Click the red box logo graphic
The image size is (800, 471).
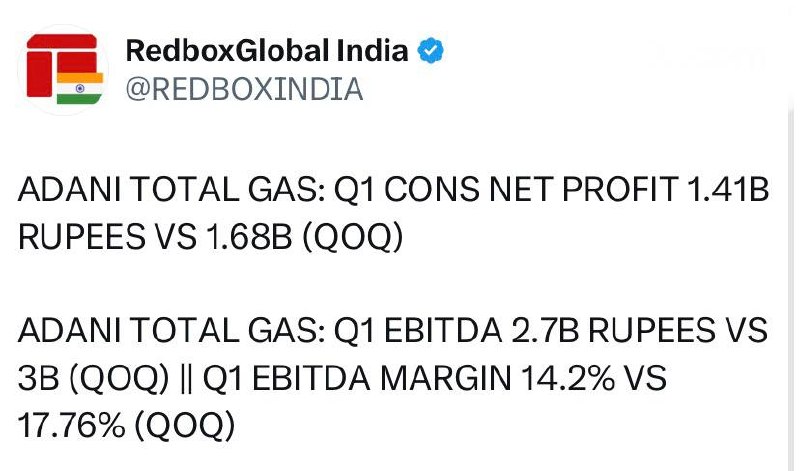coord(61,65)
